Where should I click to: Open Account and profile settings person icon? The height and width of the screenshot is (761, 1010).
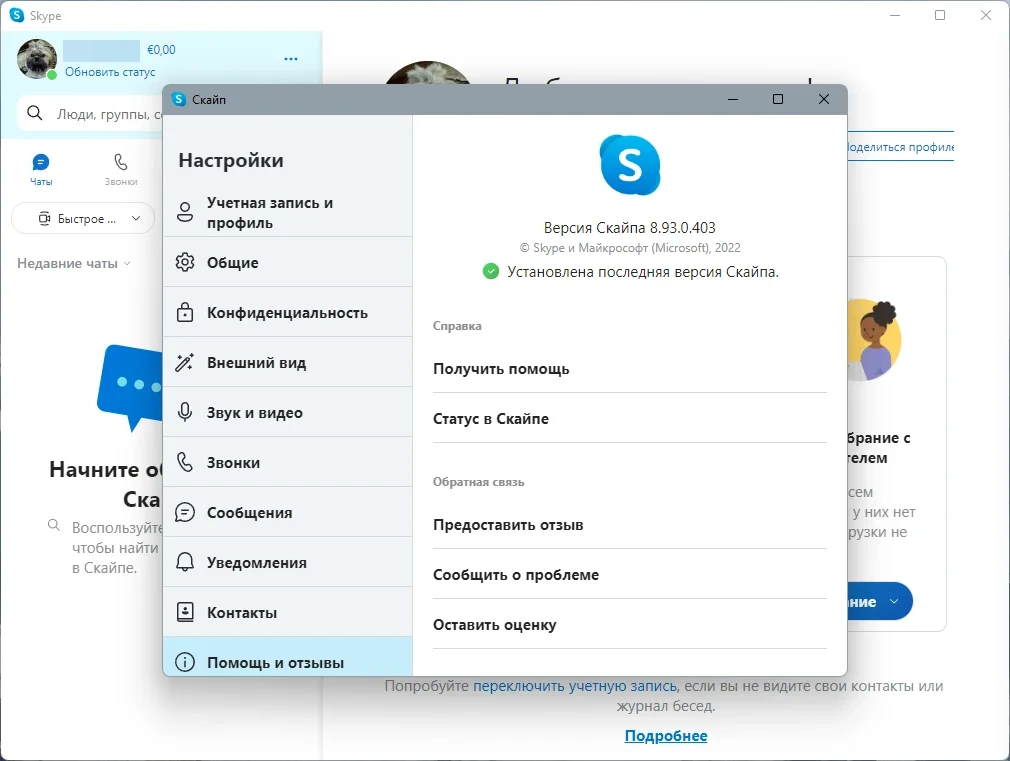point(185,212)
